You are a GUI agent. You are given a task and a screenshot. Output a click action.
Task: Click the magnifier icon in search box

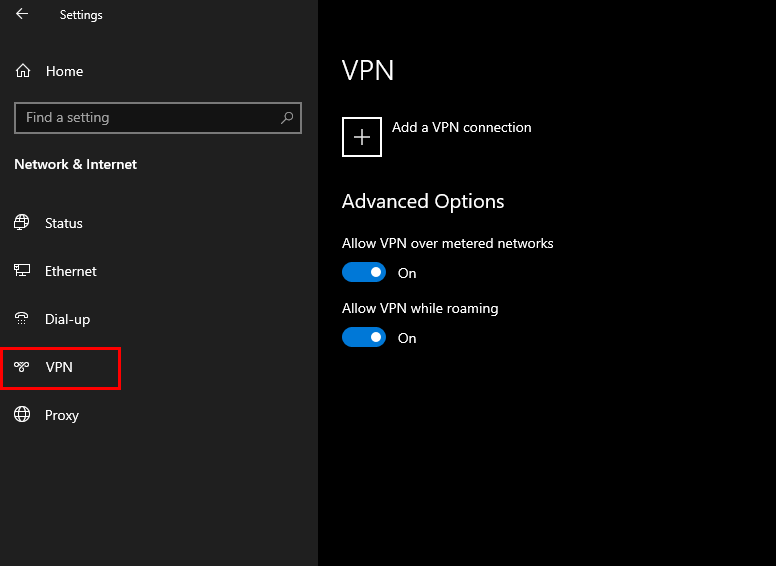pos(287,118)
